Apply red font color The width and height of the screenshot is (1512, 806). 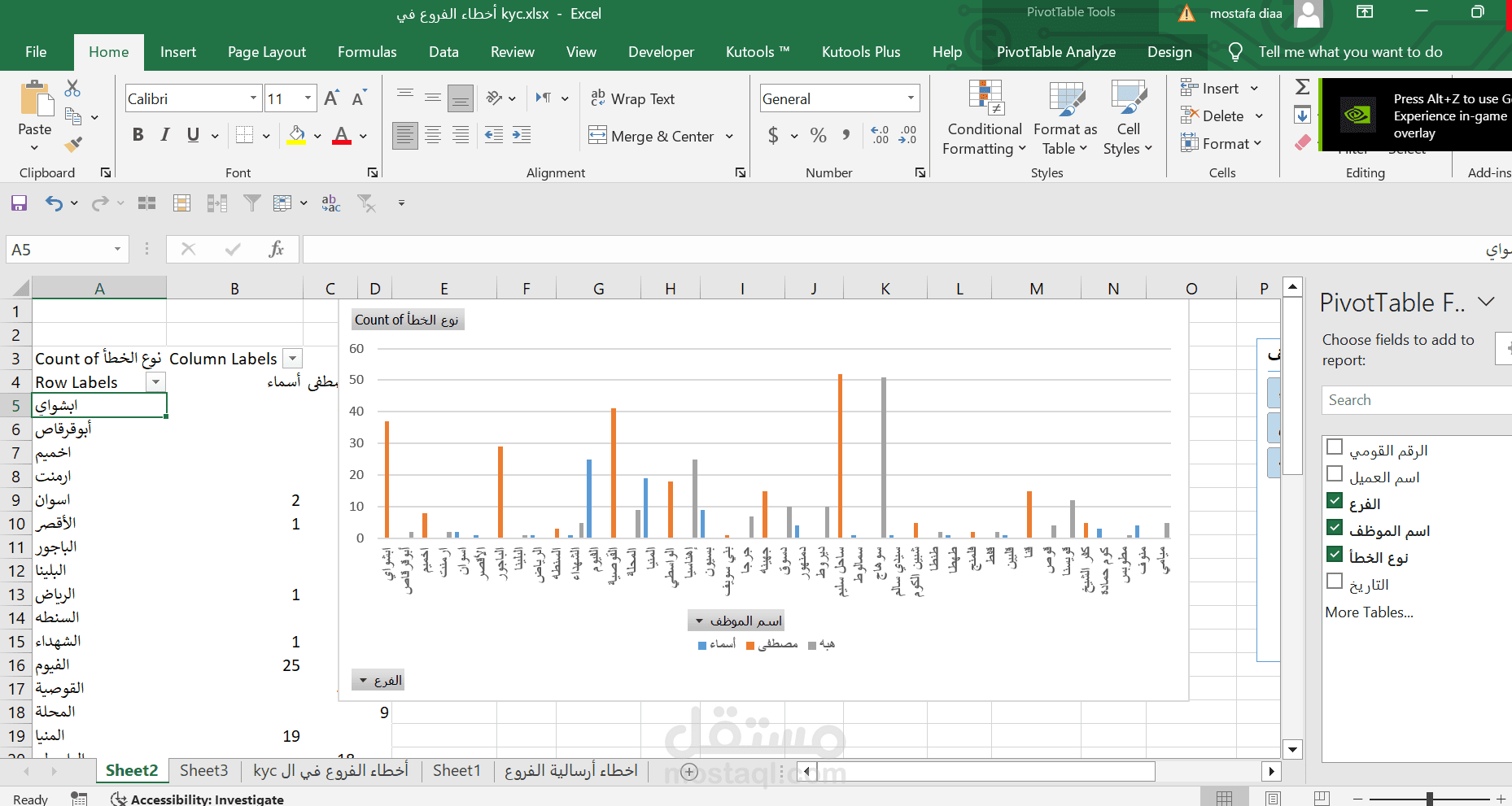(x=342, y=135)
